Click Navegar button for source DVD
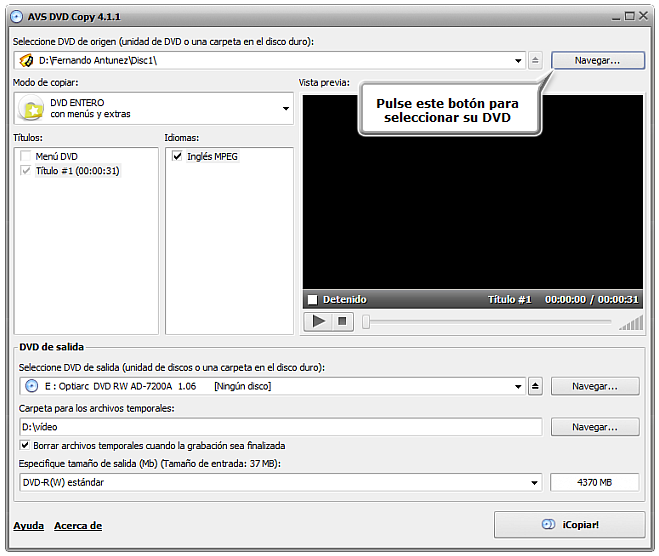The width and height of the screenshot is (659, 556). [598, 61]
